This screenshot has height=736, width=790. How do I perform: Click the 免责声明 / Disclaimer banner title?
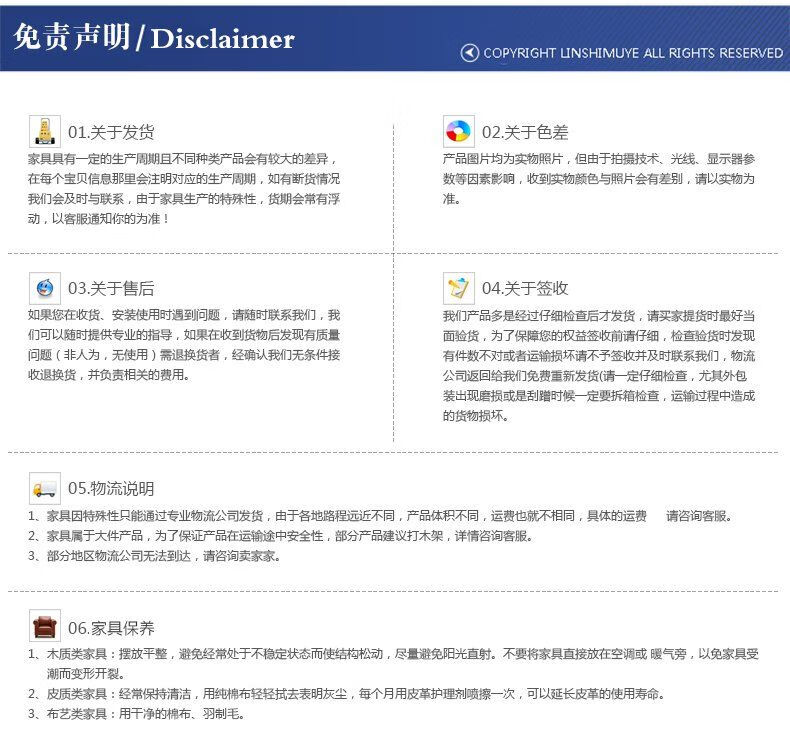154,38
